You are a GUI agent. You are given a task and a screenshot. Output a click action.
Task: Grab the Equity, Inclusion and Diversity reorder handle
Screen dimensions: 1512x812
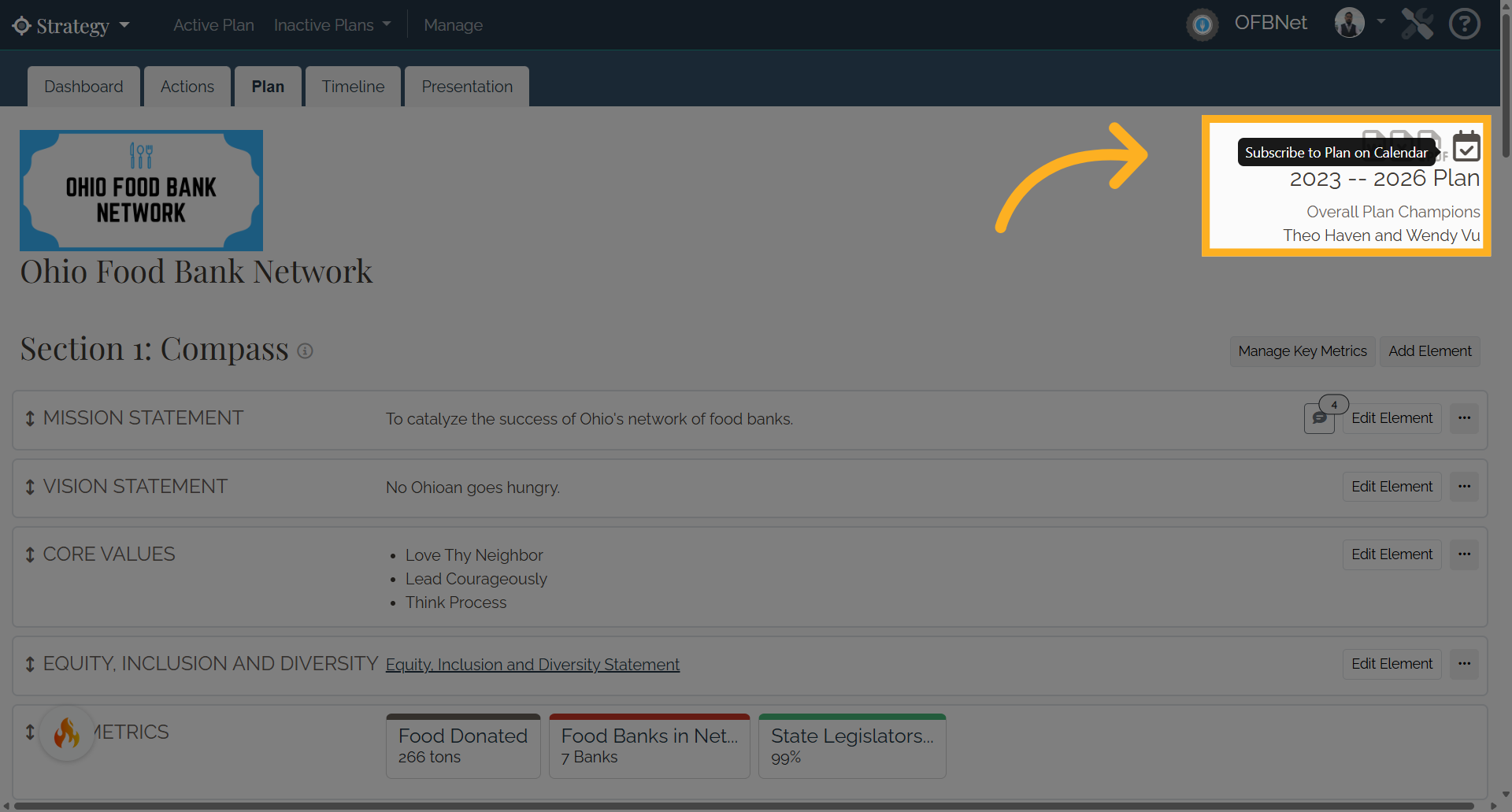pos(30,665)
